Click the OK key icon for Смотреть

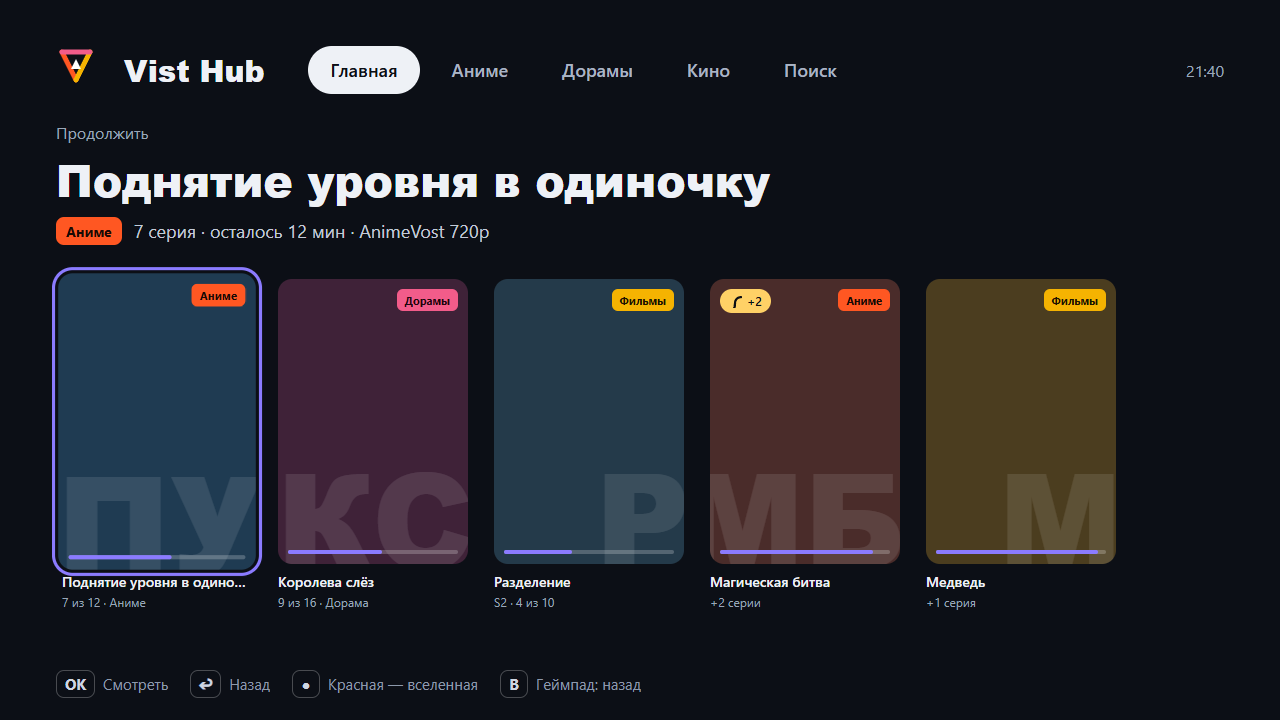75,685
